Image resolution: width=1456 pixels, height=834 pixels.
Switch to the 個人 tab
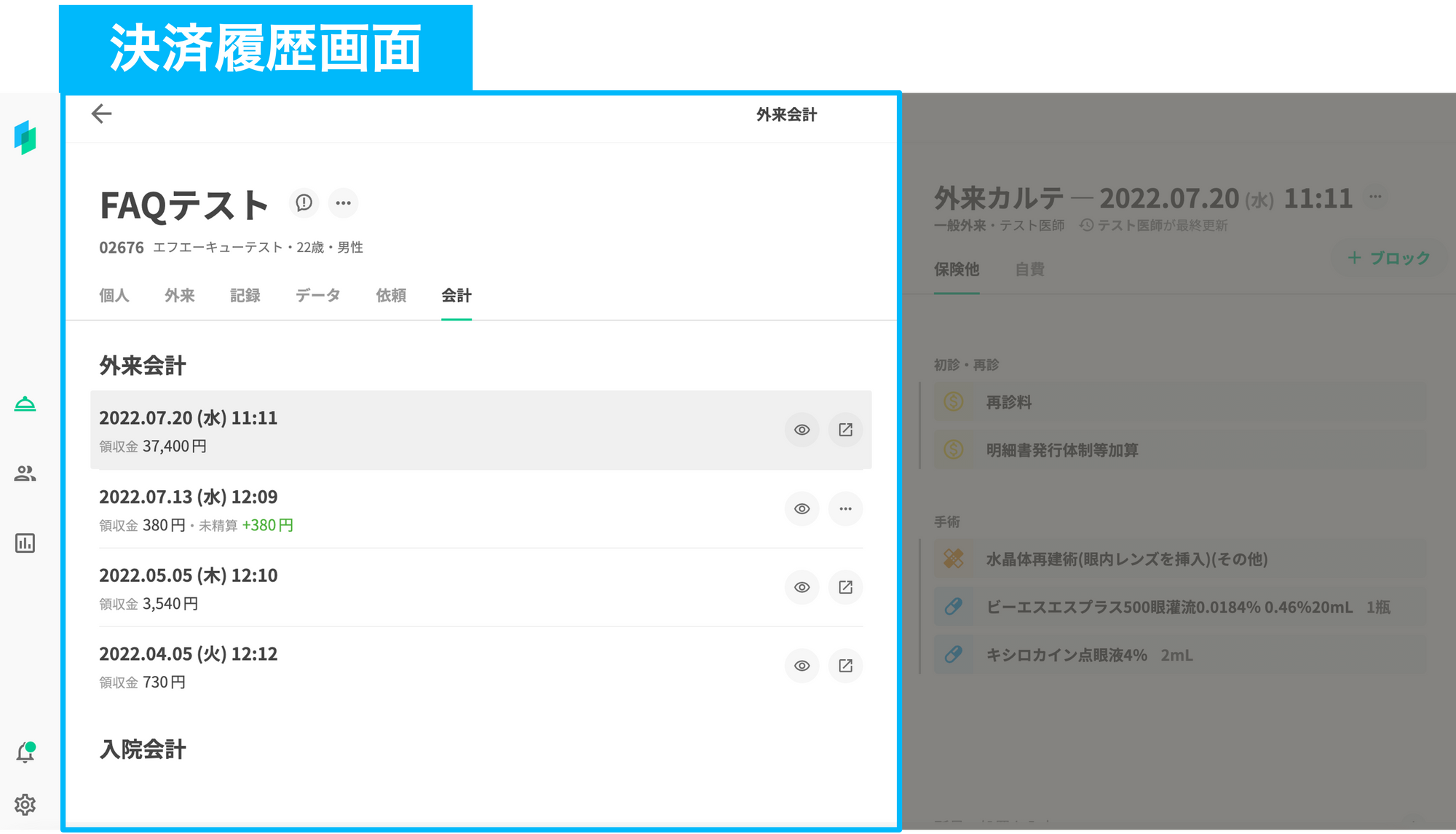pyautogui.click(x=114, y=295)
